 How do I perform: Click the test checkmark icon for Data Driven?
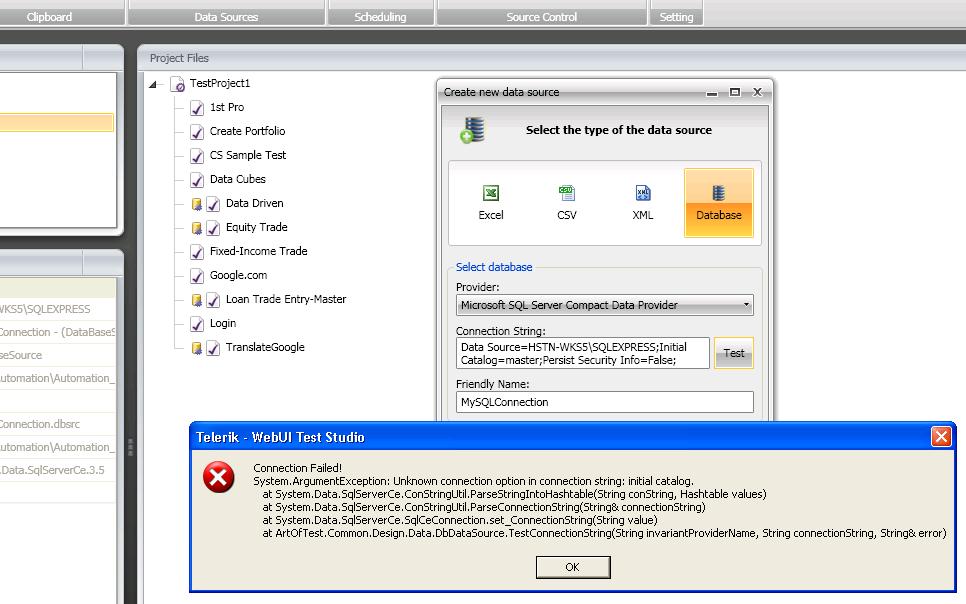(213, 204)
